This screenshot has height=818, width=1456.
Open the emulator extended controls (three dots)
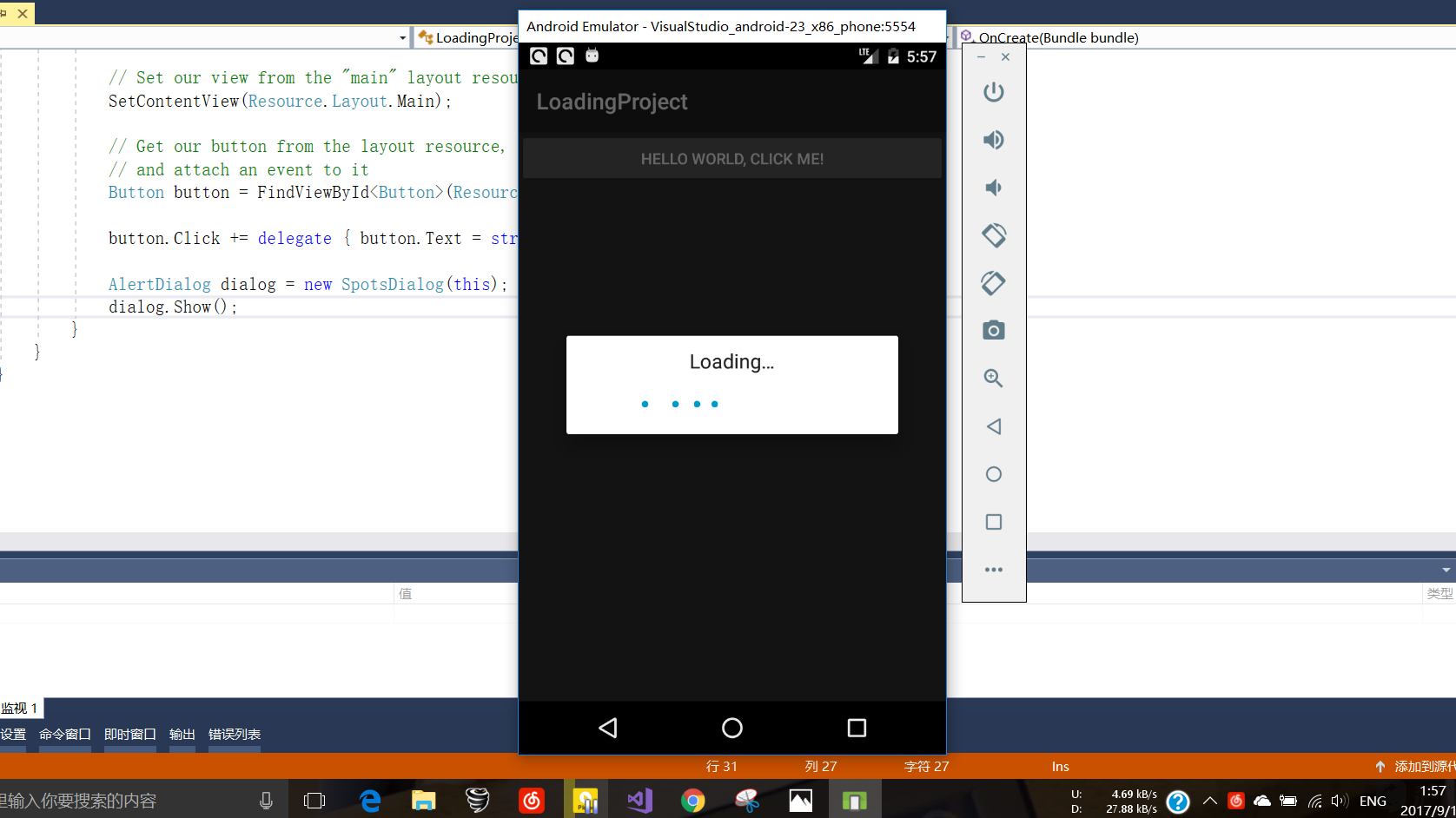click(994, 570)
